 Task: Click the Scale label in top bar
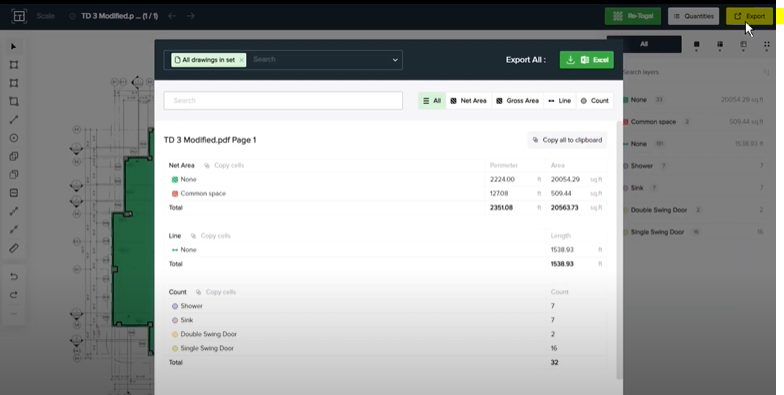pyautogui.click(x=45, y=16)
